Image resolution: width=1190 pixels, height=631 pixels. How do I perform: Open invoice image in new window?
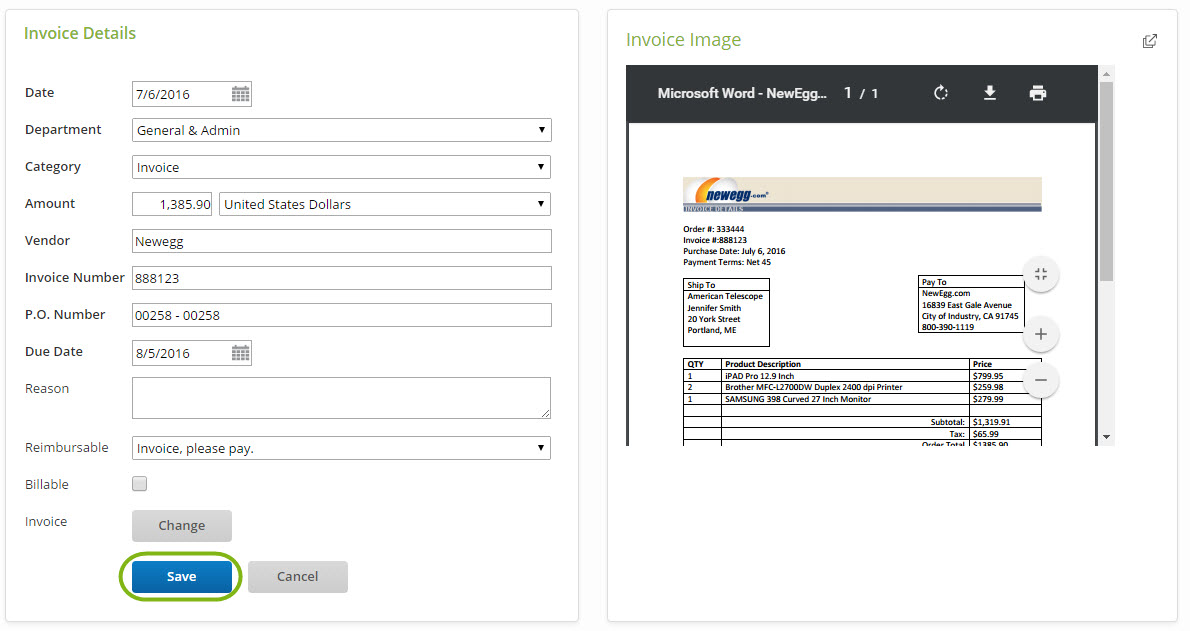[x=1150, y=41]
